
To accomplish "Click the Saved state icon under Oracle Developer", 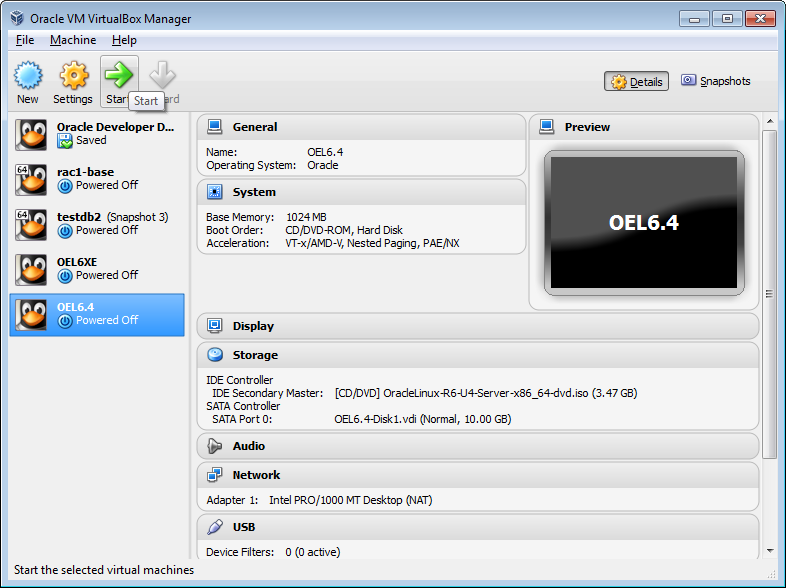I will click(65, 141).
